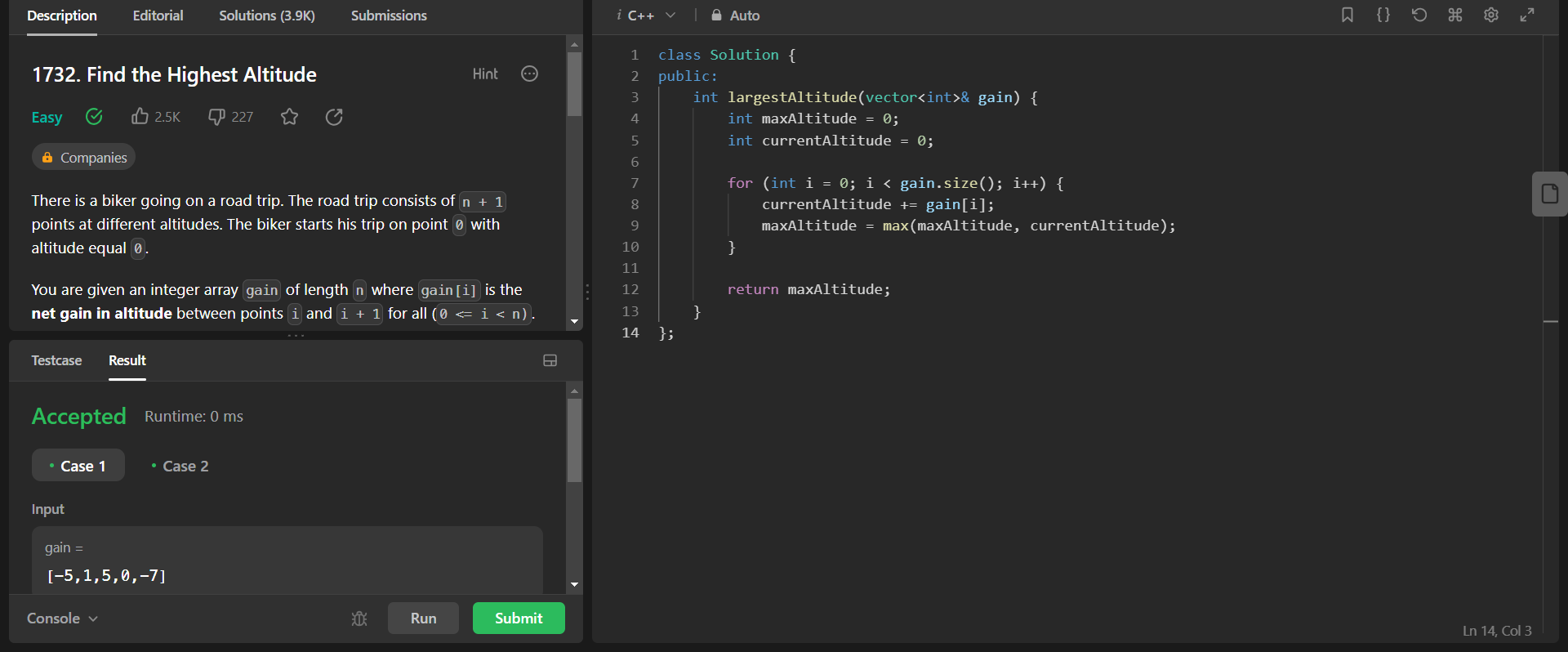The height and width of the screenshot is (652, 1568).
Task: Select the Description tab
Action: [x=62, y=16]
